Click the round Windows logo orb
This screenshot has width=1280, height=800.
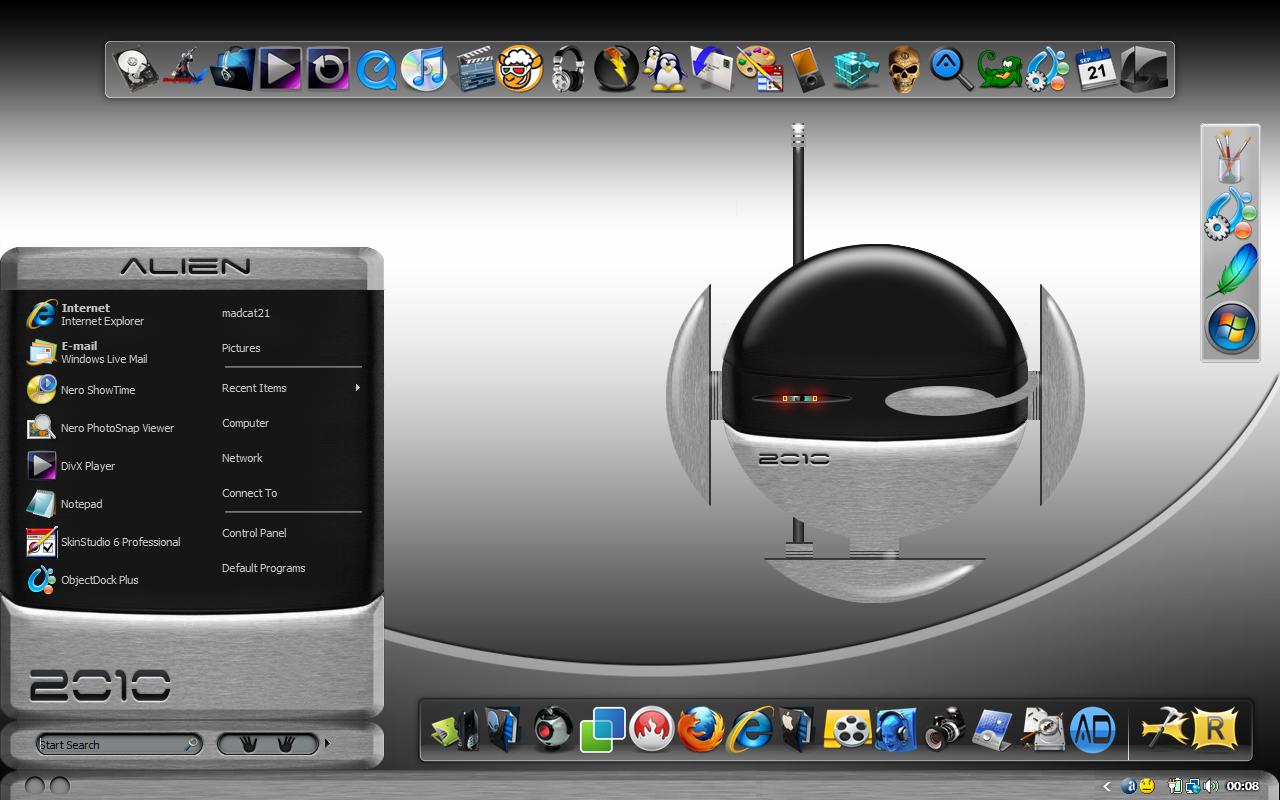pos(1231,328)
